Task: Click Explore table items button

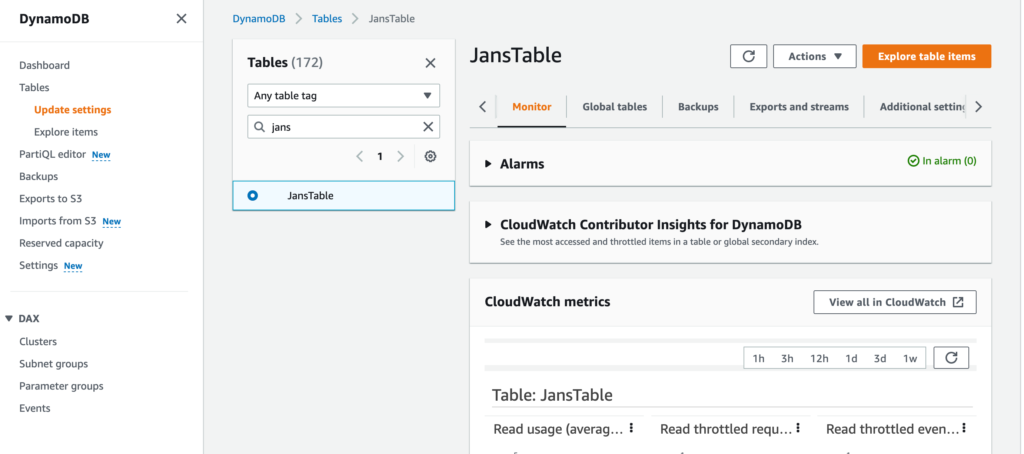Action: [927, 56]
